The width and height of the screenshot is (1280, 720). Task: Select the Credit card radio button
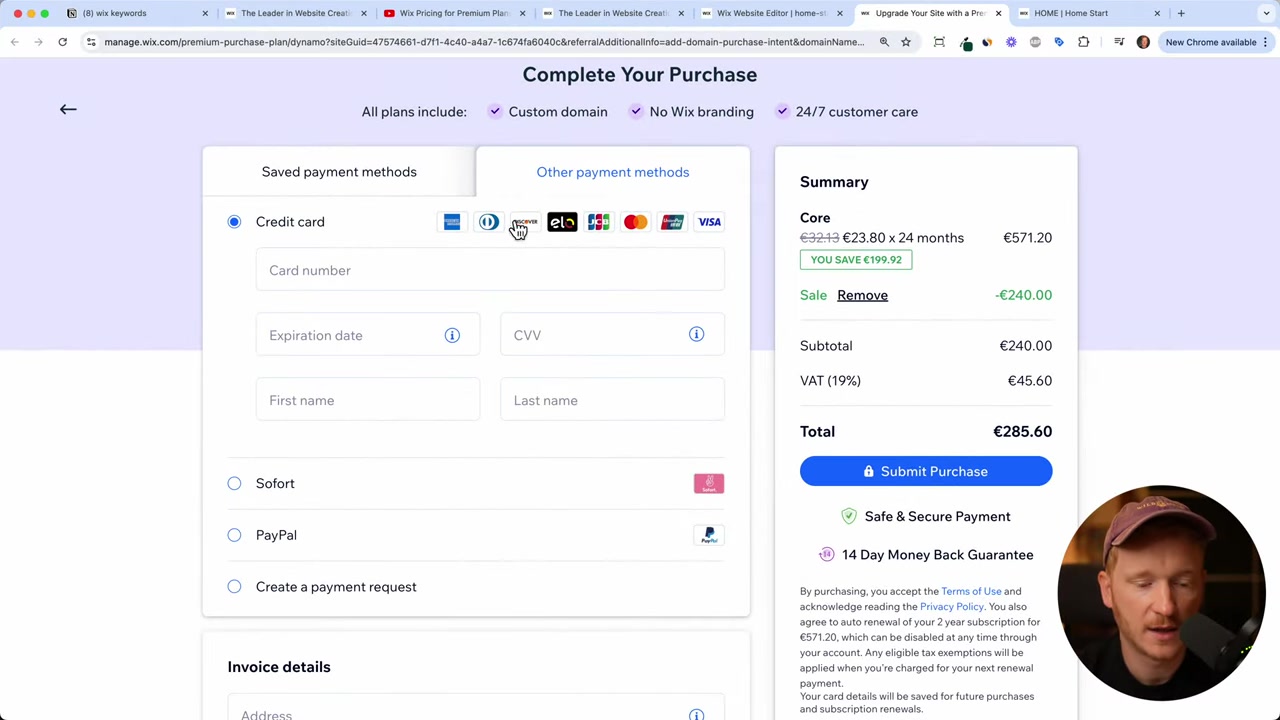tap(234, 222)
